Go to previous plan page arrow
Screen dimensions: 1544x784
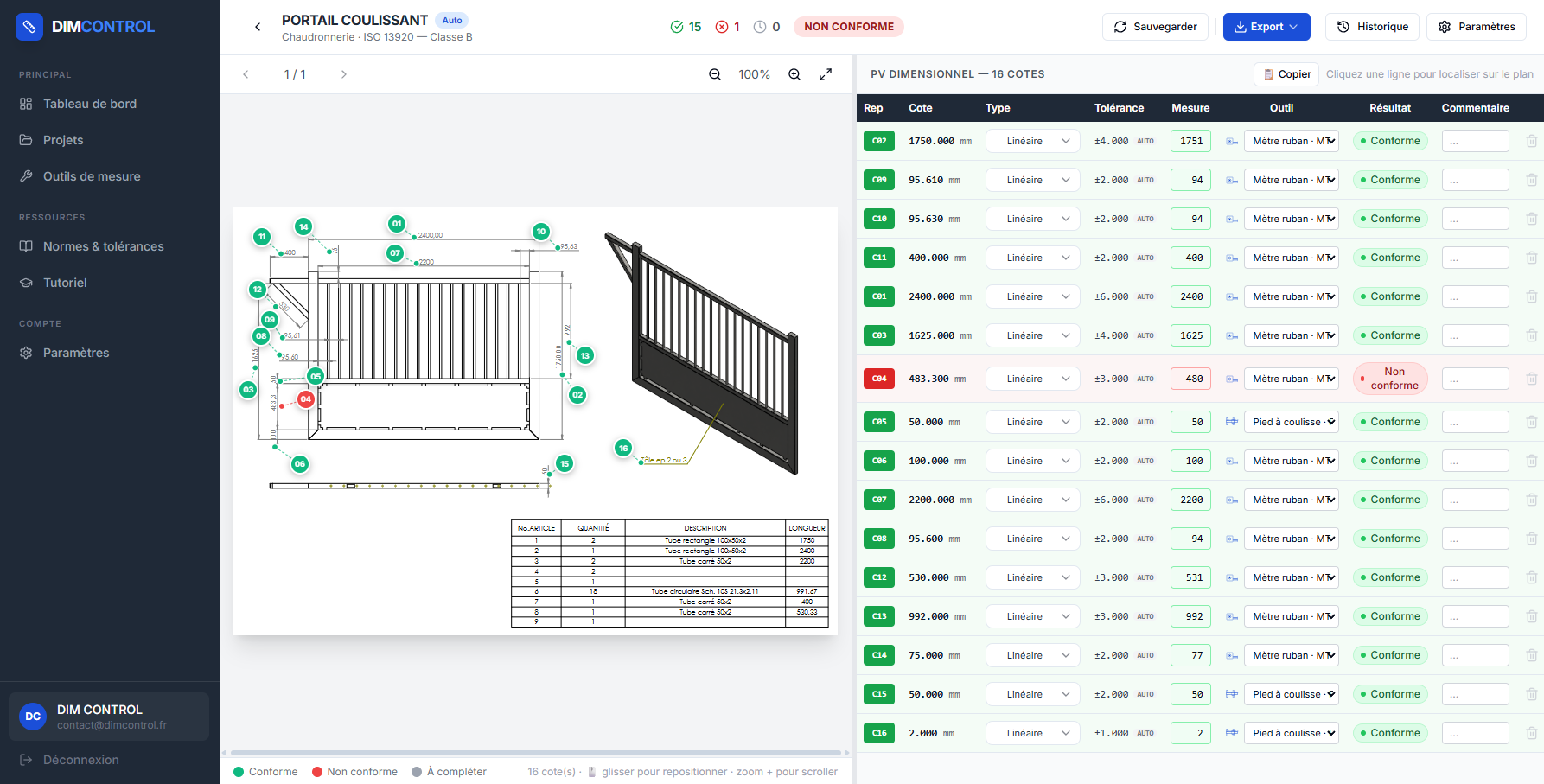coord(246,74)
